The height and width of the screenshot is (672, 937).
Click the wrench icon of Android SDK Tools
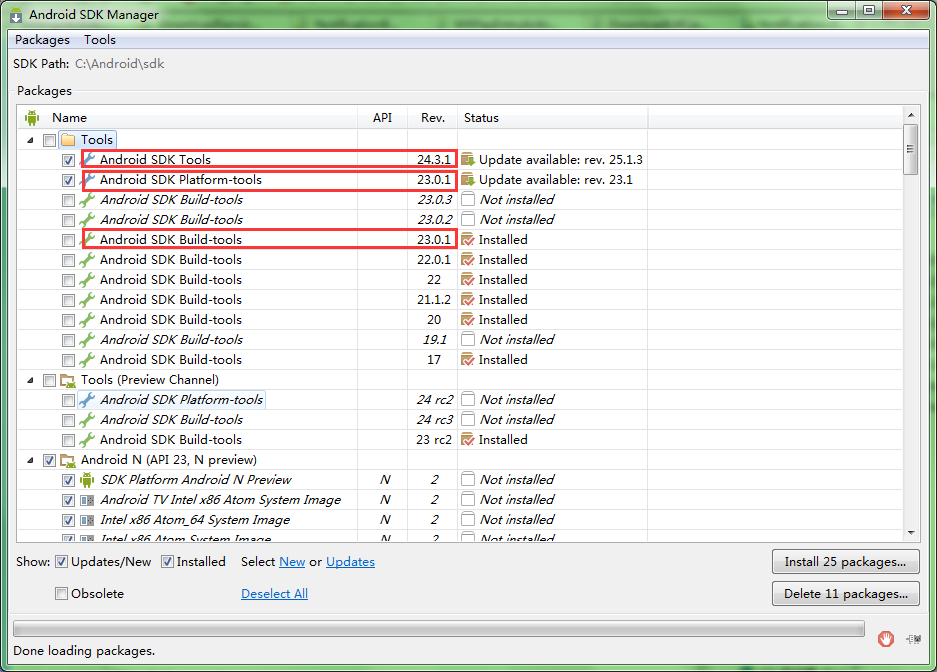88,159
